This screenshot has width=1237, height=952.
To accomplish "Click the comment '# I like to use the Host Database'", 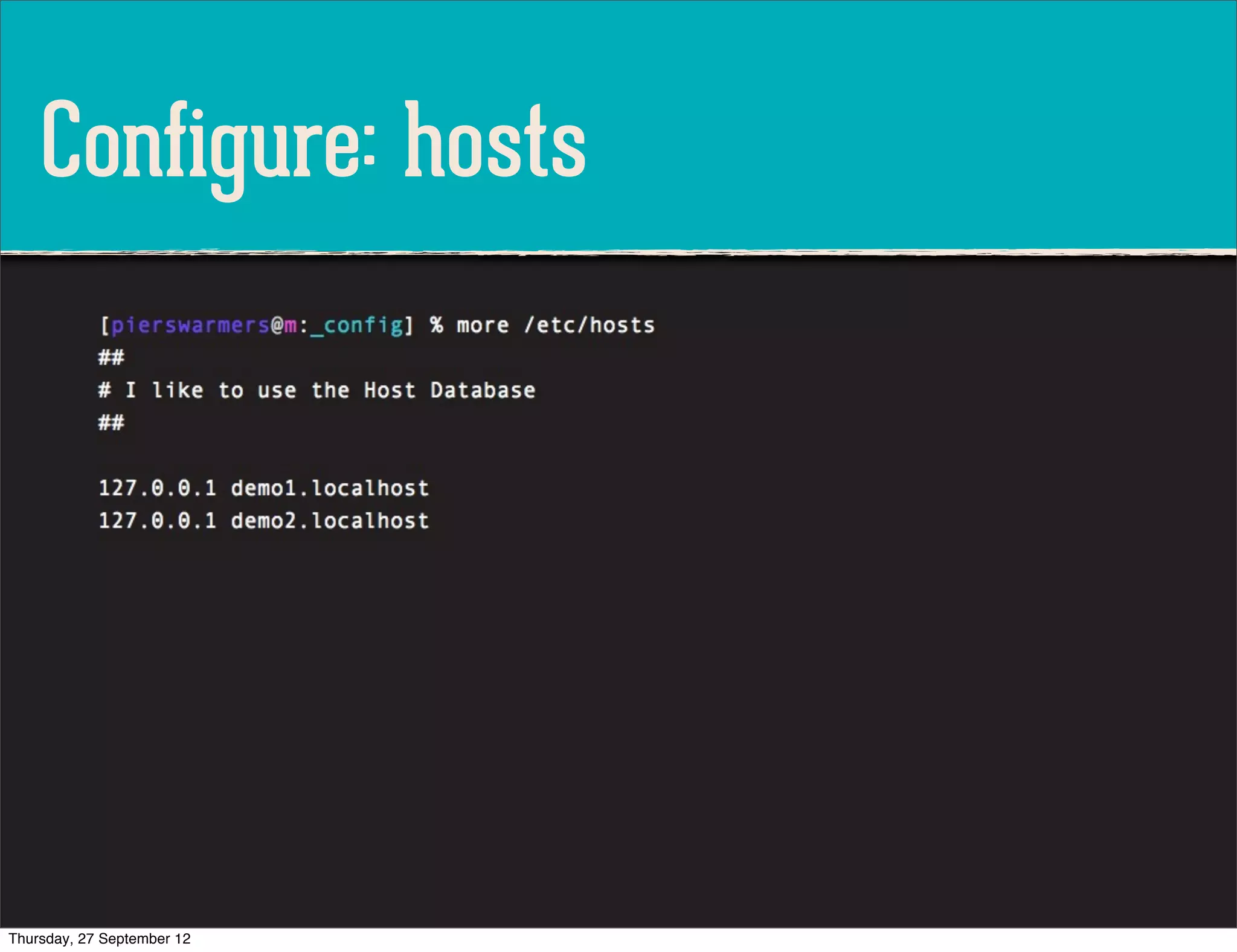I will pyautogui.click(x=317, y=390).
